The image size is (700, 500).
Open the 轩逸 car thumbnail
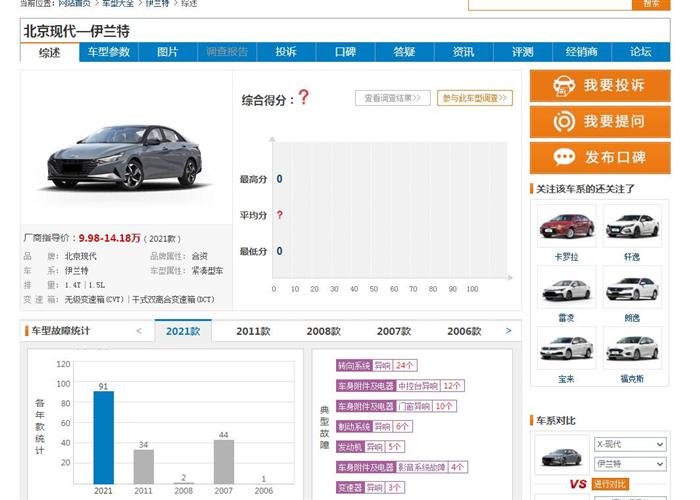pyautogui.click(x=632, y=226)
